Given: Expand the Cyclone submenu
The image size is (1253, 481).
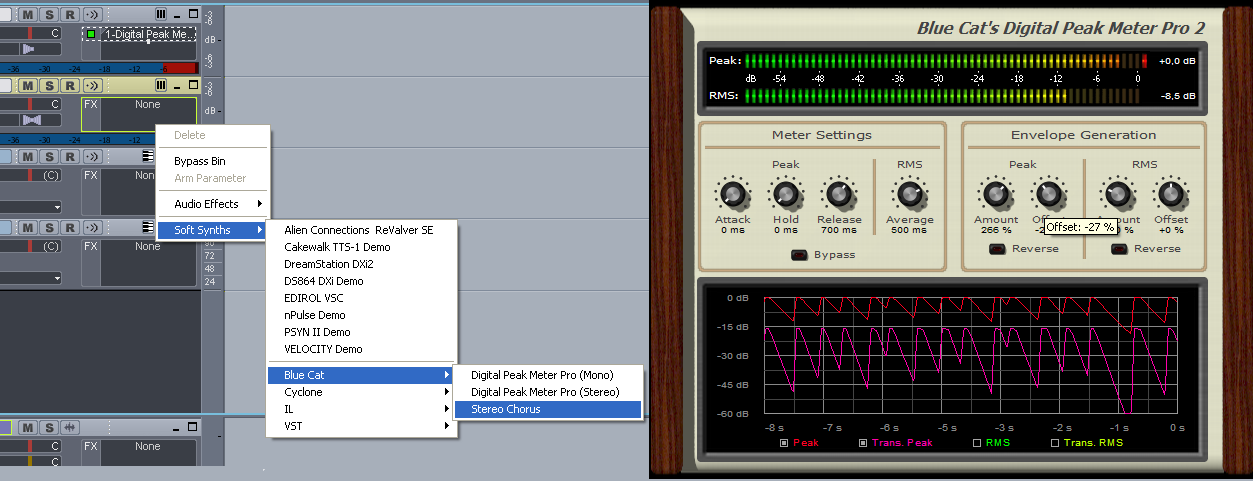Looking at the screenshot, I should click(360, 392).
